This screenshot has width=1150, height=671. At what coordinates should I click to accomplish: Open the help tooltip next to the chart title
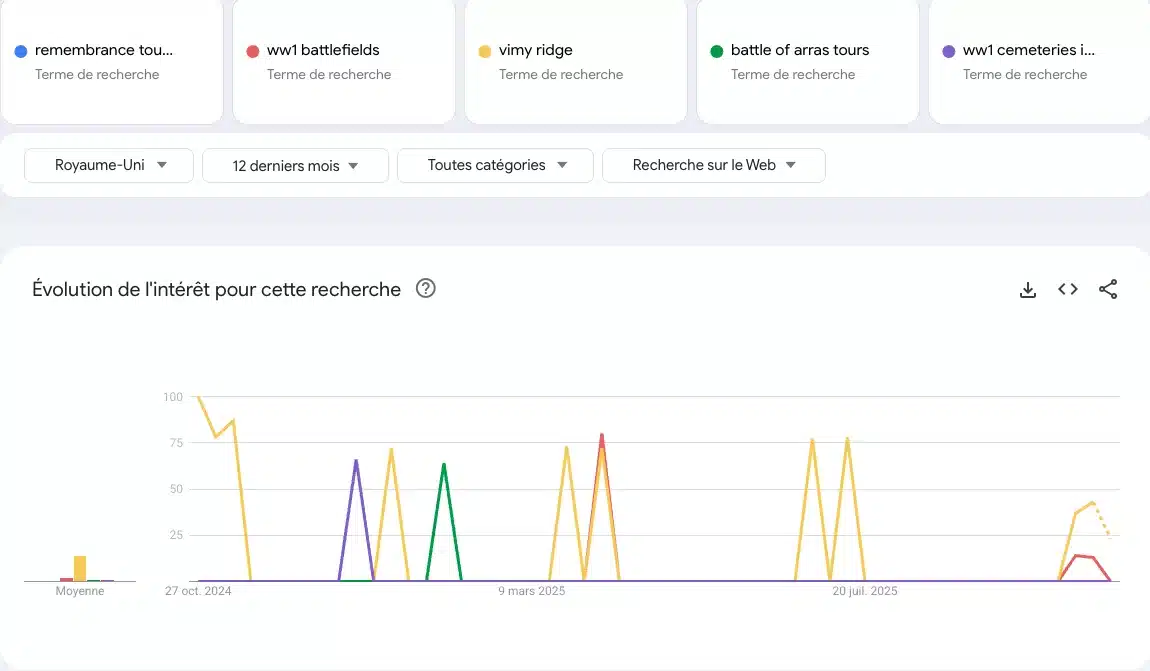click(x=425, y=288)
